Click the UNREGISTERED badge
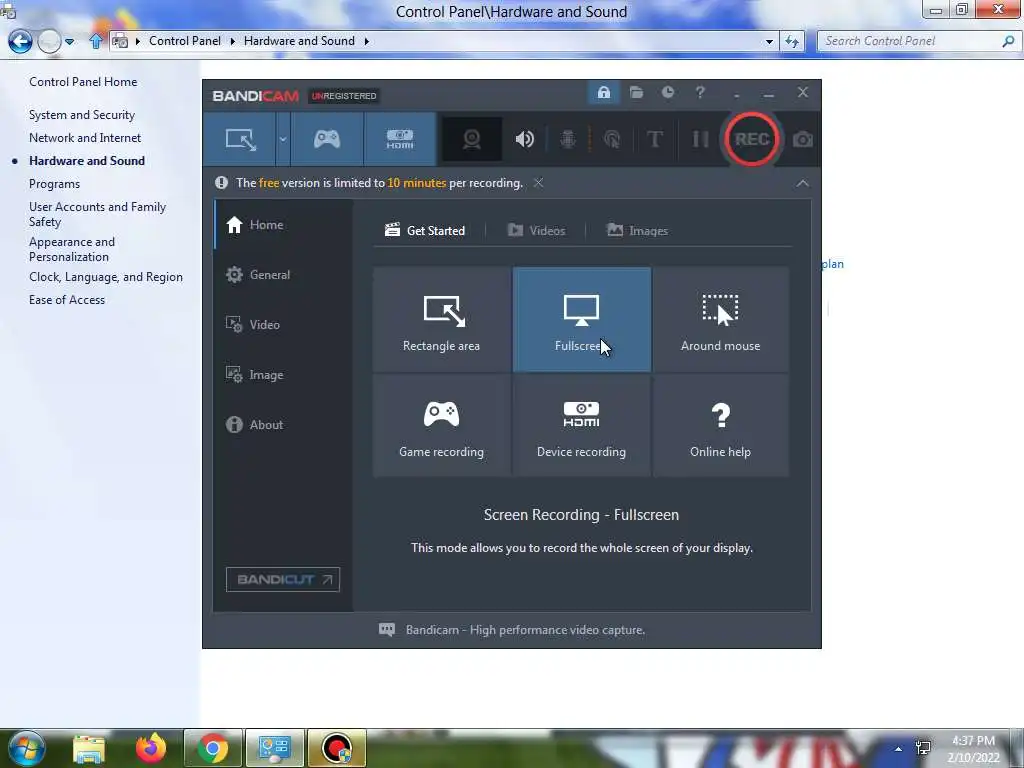The width and height of the screenshot is (1024, 768). point(344,96)
